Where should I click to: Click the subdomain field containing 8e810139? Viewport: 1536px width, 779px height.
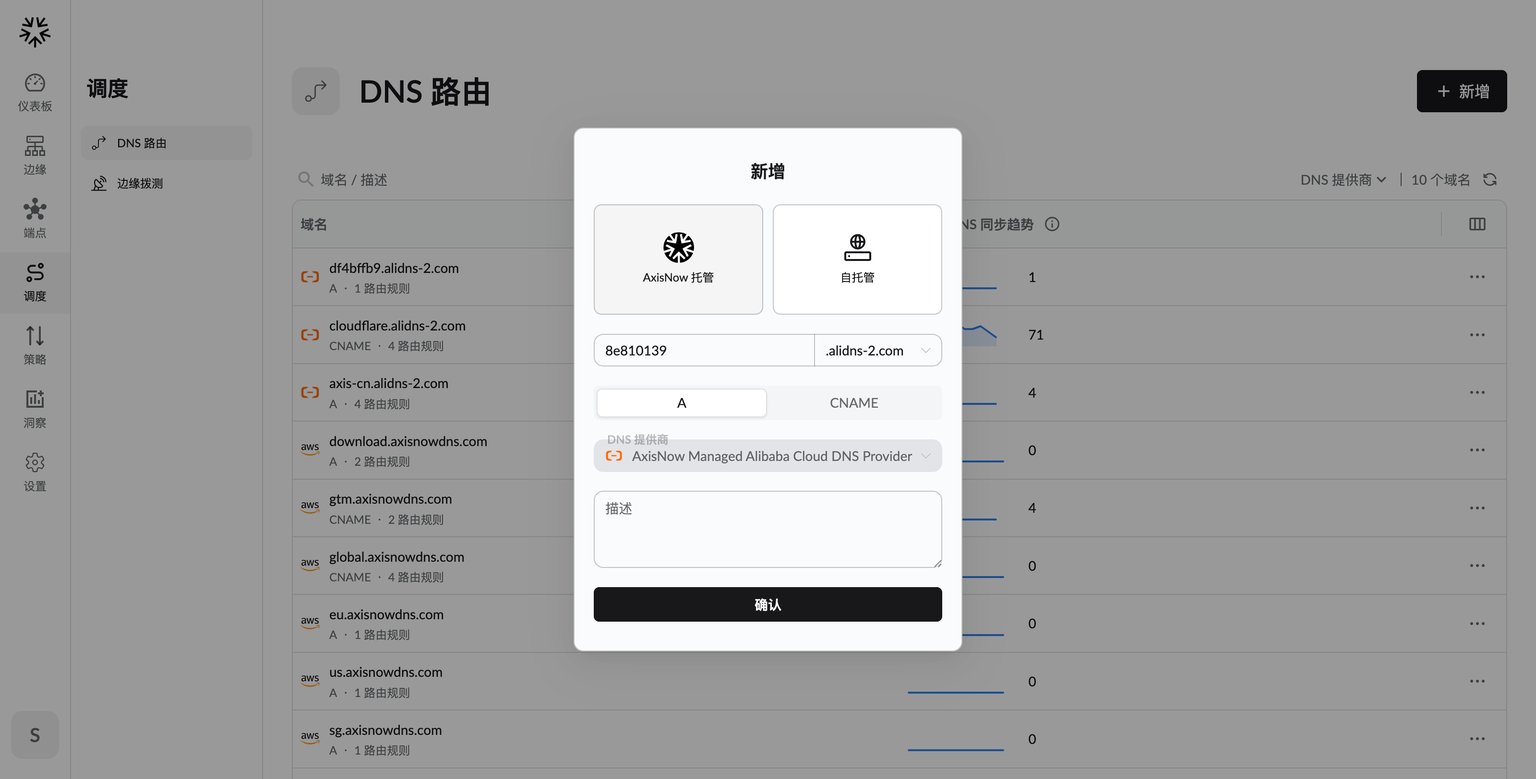click(x=704, y=350)
